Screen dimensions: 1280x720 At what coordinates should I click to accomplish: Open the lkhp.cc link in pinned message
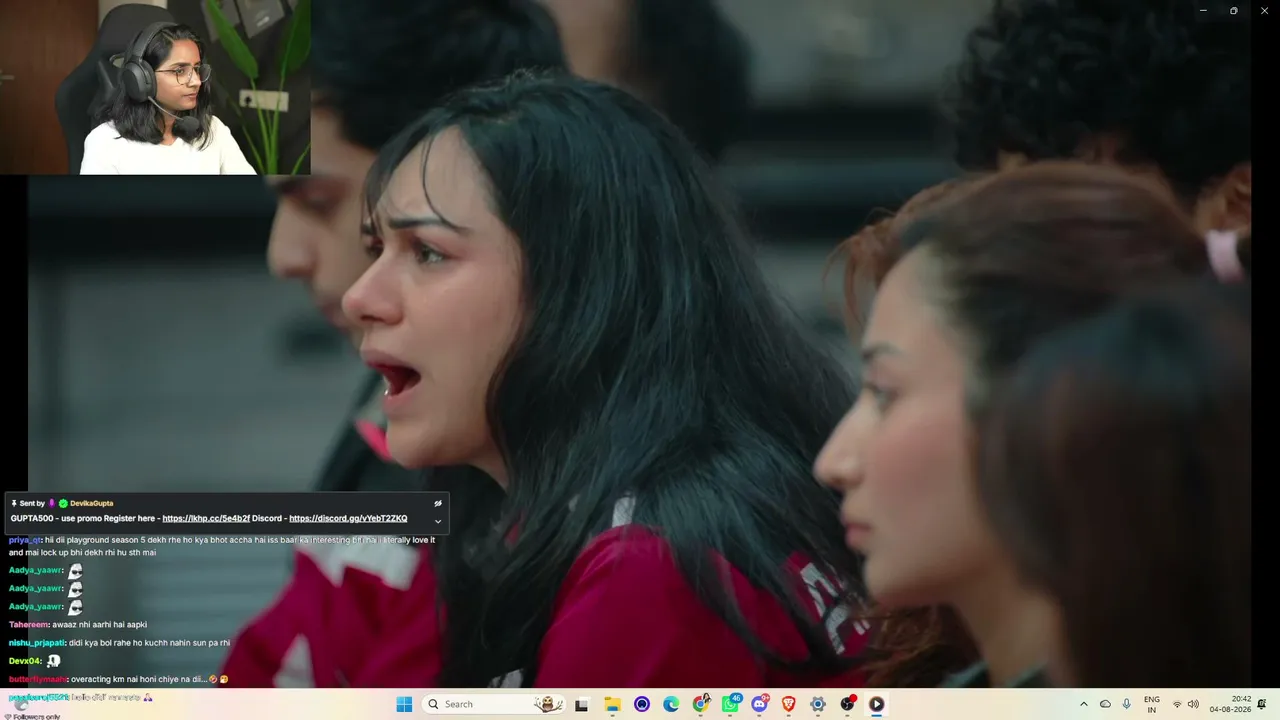[206, 518]
